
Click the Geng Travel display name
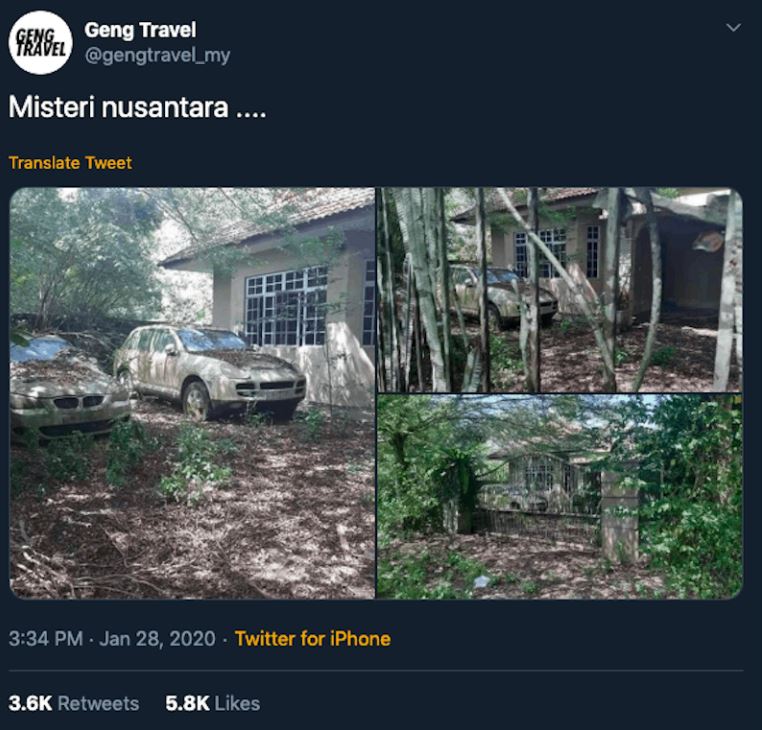[x=140, y=30]
